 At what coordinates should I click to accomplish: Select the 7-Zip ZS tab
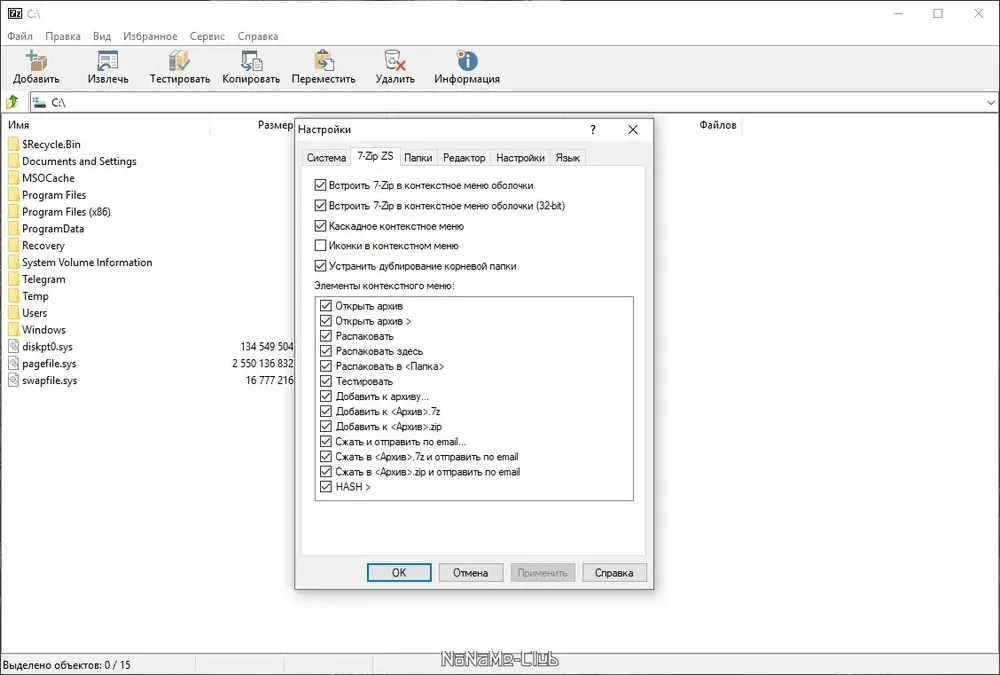click(x=375, y=156)
